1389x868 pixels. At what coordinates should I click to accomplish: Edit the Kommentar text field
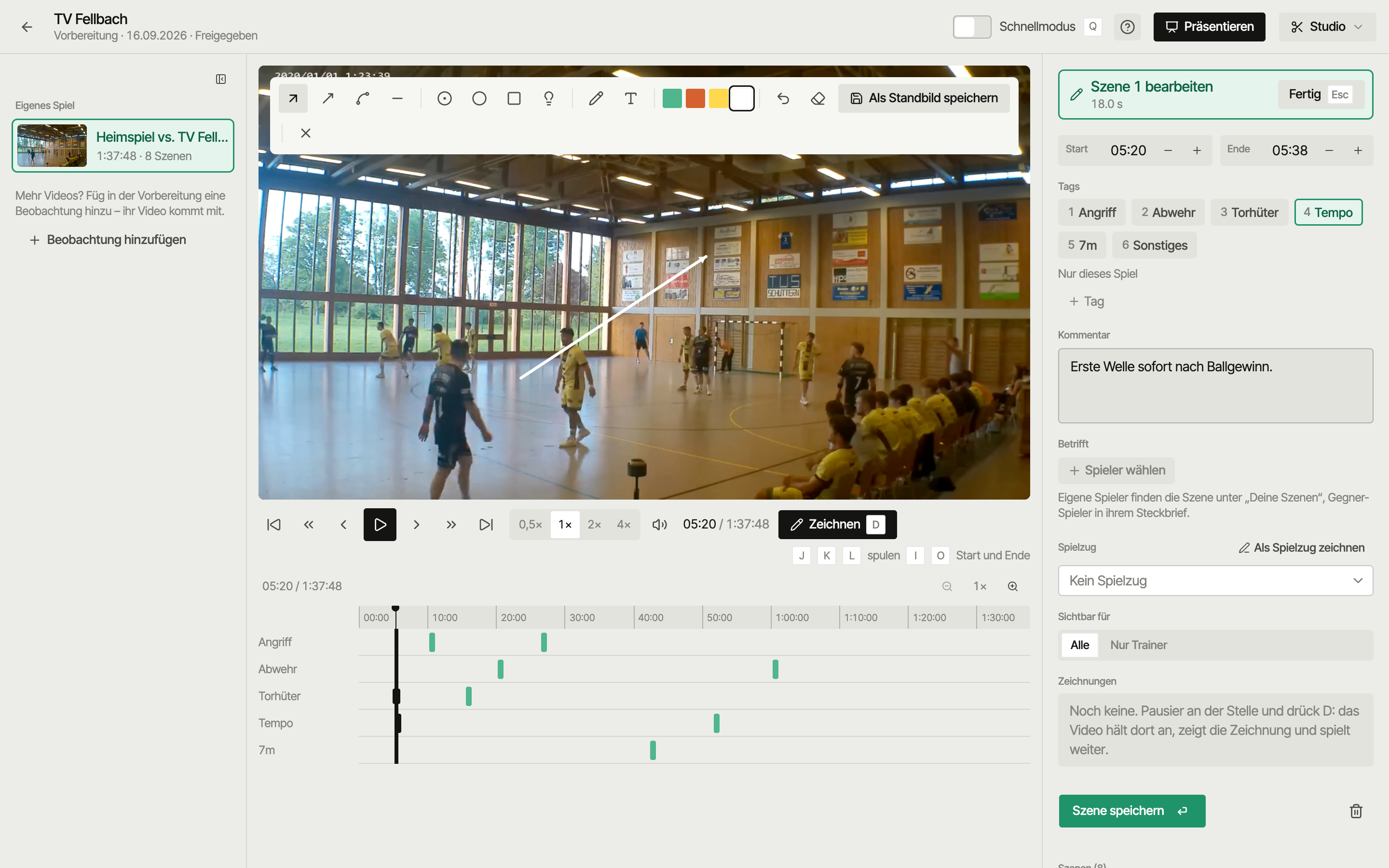[x=1216, y=386]
